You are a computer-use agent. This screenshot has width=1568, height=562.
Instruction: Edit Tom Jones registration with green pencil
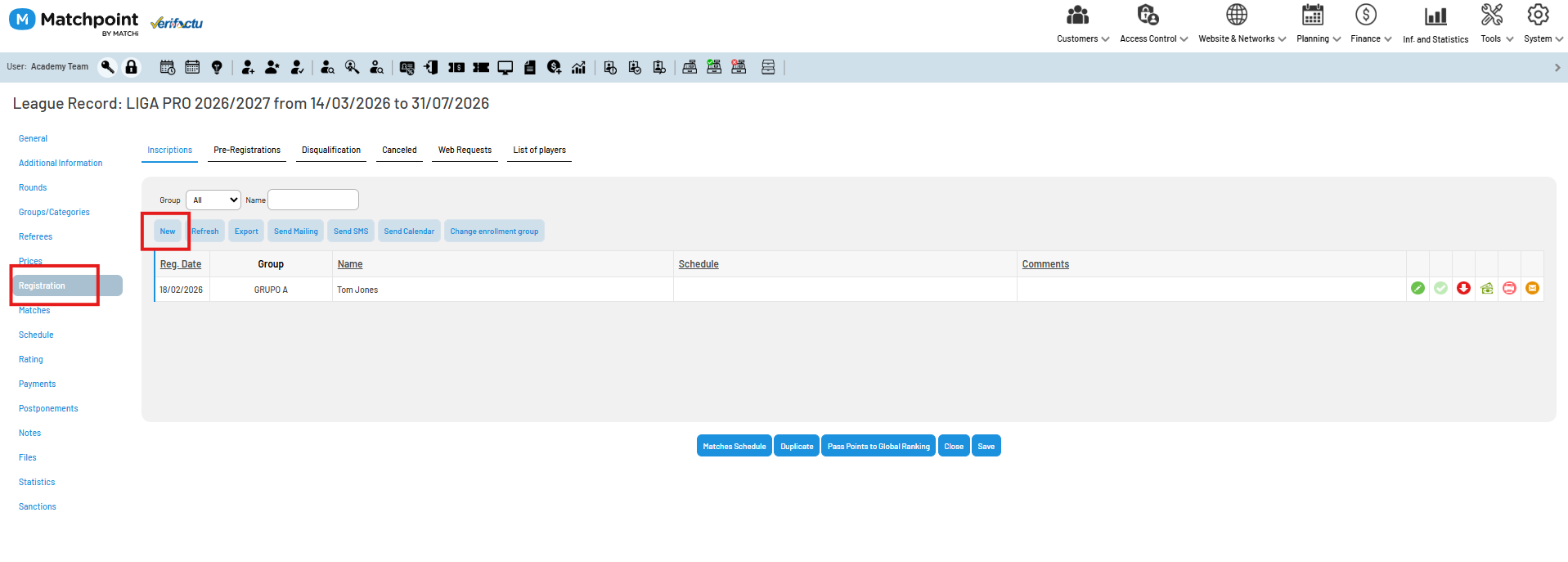[x=1418, y=288]
